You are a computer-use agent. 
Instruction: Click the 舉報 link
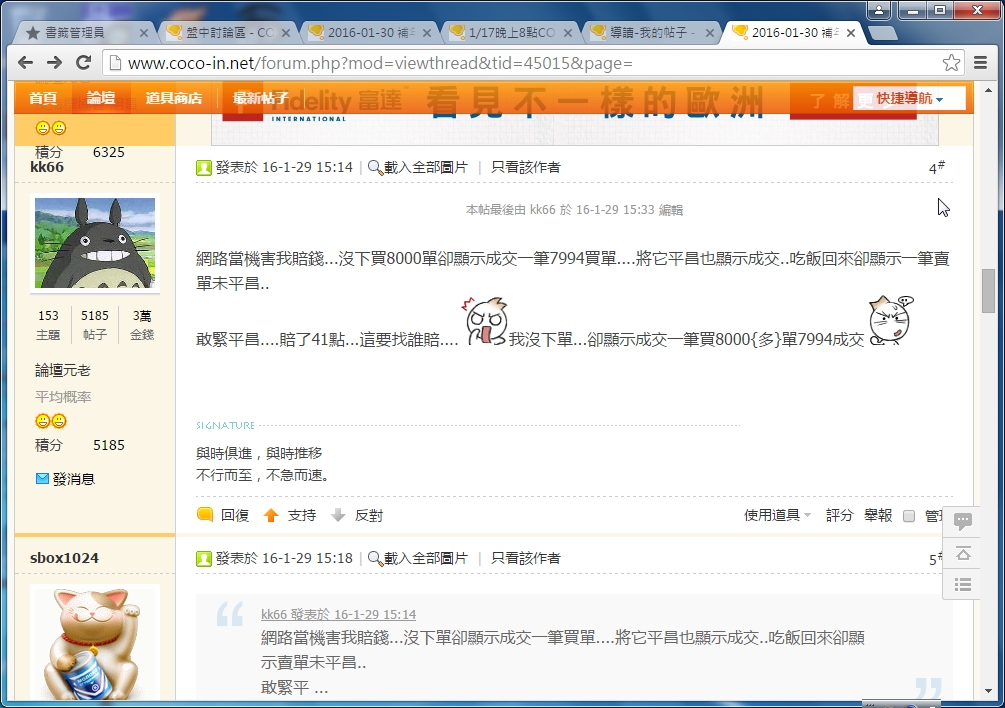click(878, 515)
